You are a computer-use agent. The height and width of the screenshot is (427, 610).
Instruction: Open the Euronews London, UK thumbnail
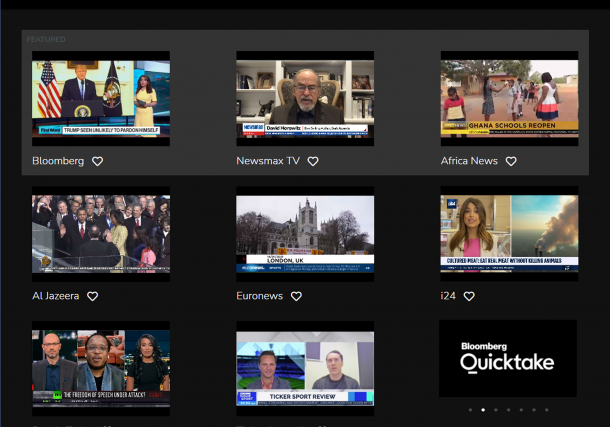click(x=305, y=233)
